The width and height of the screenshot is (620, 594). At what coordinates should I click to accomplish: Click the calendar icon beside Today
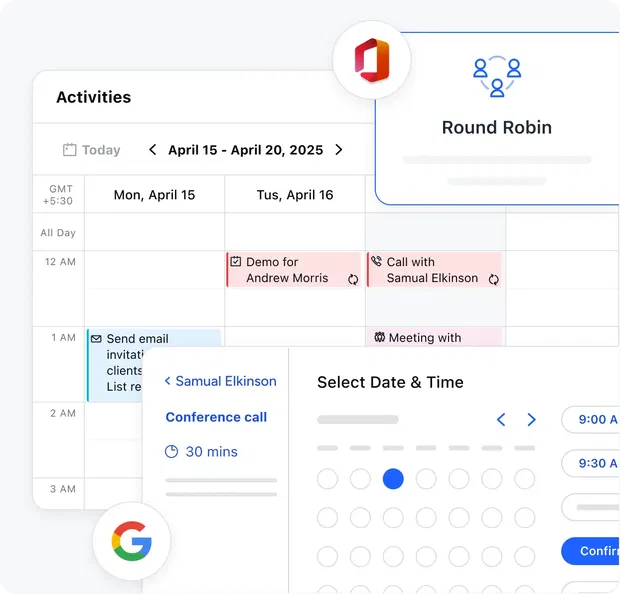(70, 150)
